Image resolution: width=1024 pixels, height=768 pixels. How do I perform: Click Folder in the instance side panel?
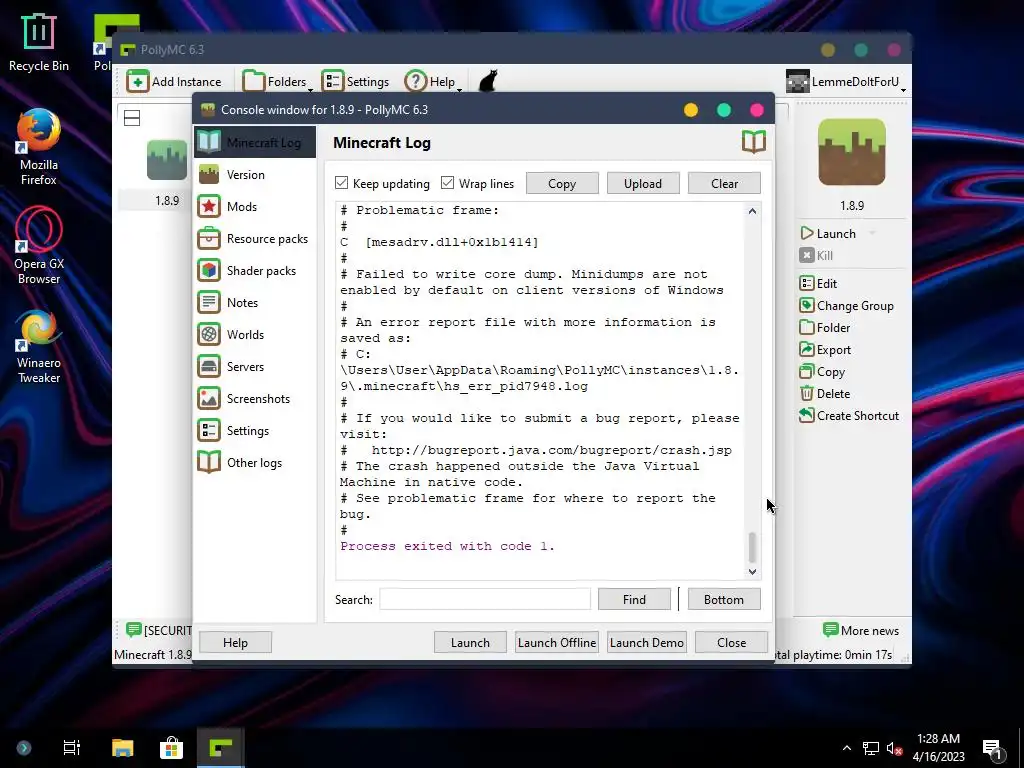click(x=825, y=328)
